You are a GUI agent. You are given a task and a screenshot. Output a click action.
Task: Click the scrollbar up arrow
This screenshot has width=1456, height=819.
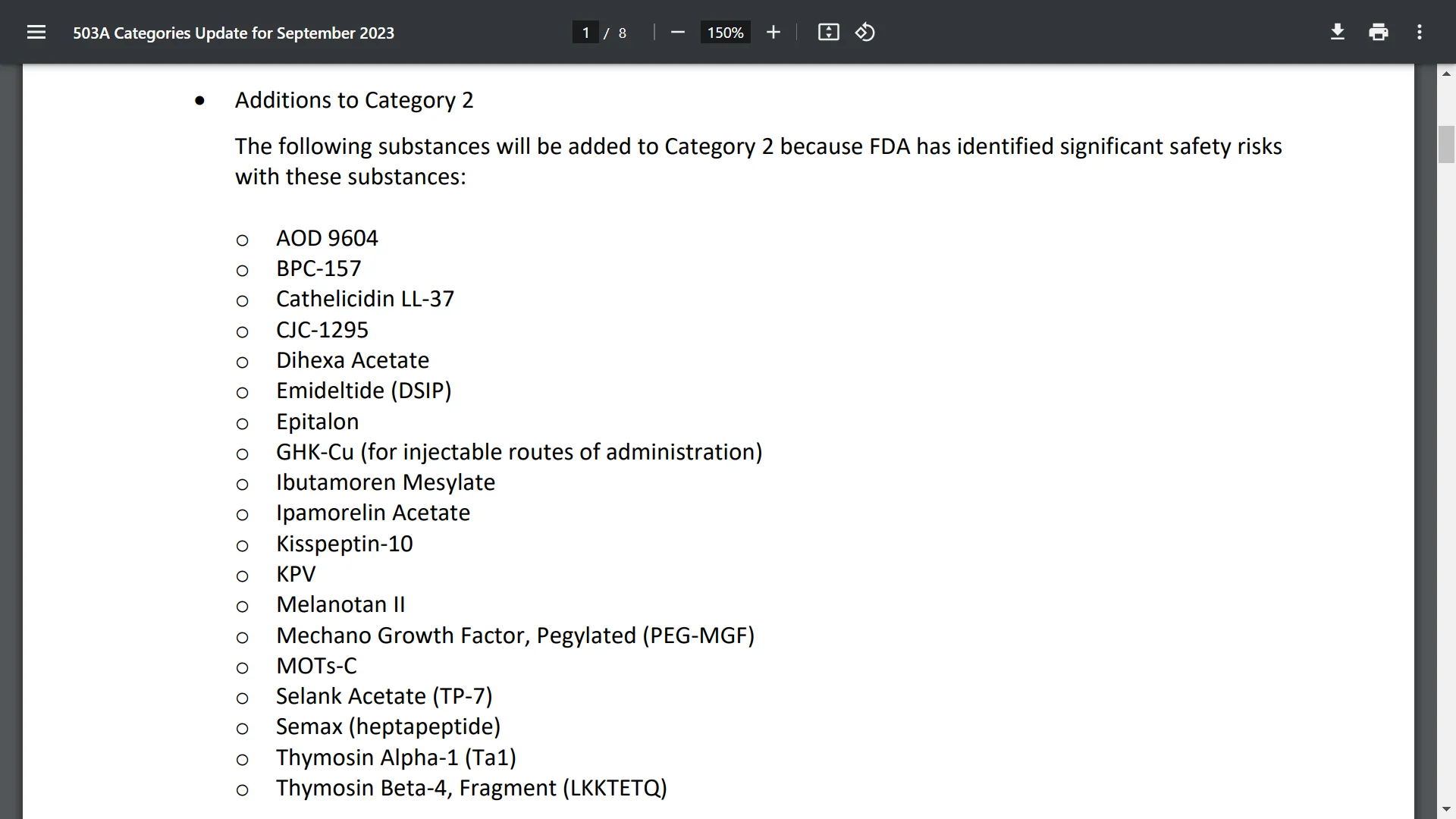[1446, 74]
